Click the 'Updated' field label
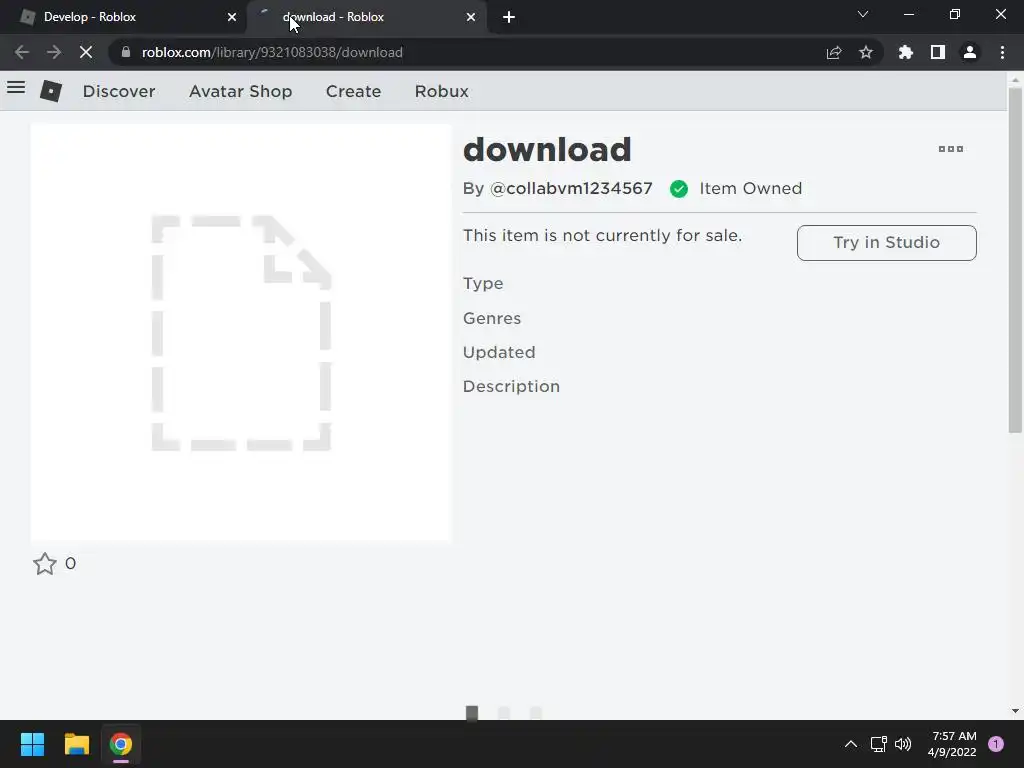 coord(499,353)
